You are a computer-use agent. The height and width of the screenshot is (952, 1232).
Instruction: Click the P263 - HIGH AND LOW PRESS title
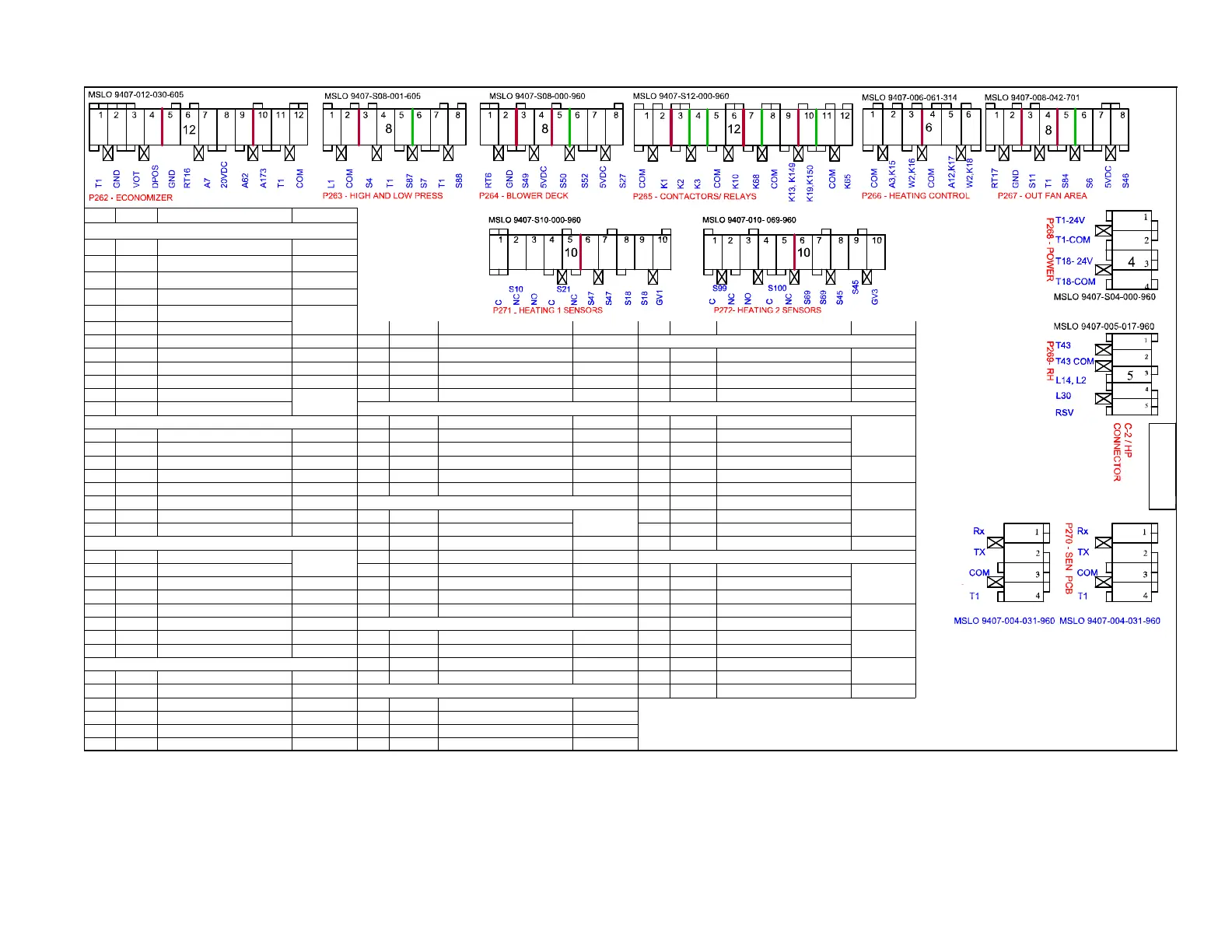pos(383,196)
